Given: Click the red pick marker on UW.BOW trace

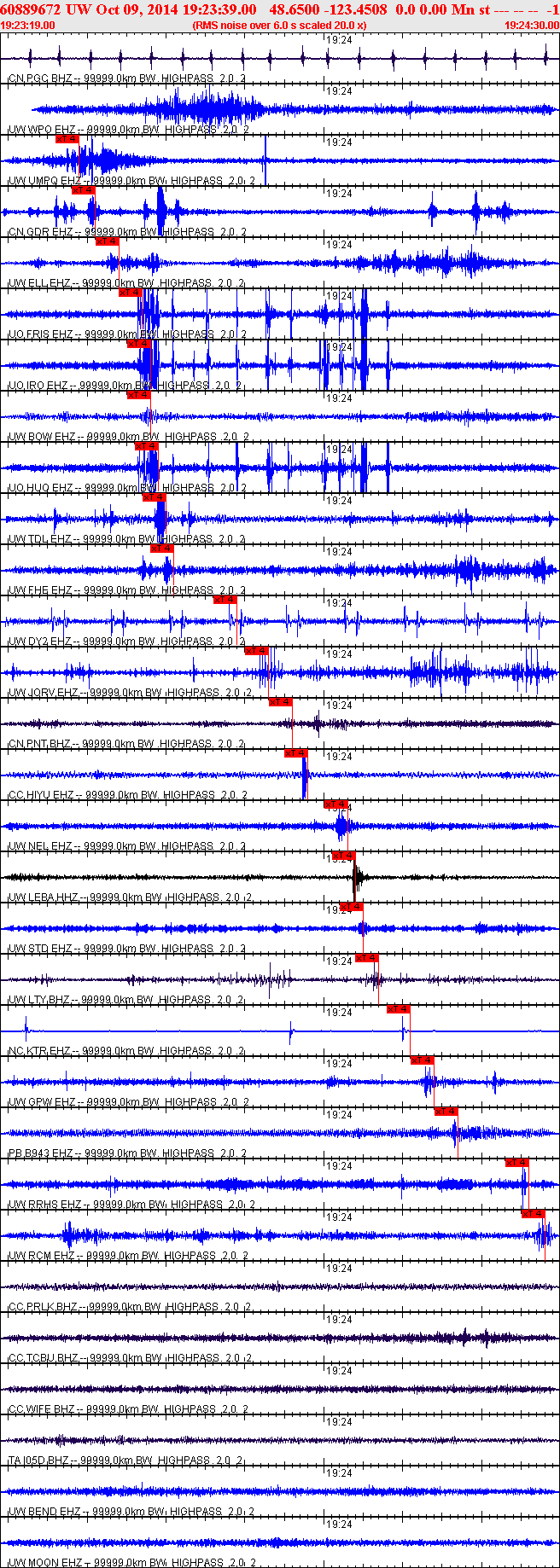Looking at the screenshot, I should click(x=138, y=394).
